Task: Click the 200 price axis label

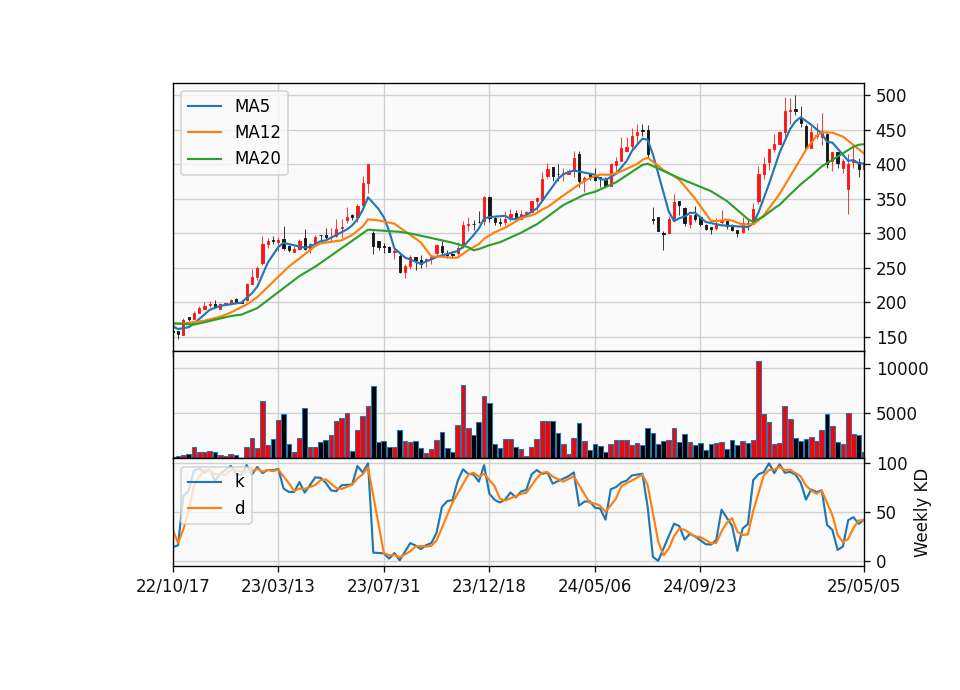Action: 891,303
